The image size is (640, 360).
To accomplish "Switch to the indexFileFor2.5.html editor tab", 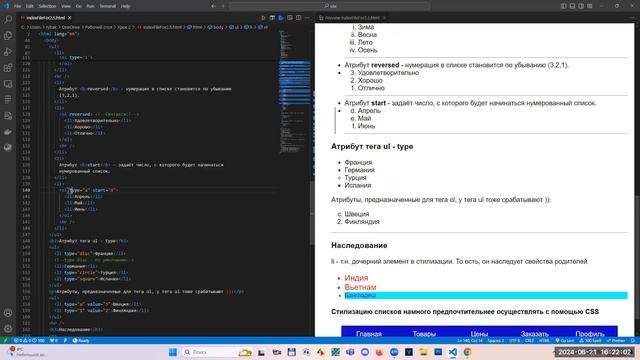I will (x=45, y=18).
